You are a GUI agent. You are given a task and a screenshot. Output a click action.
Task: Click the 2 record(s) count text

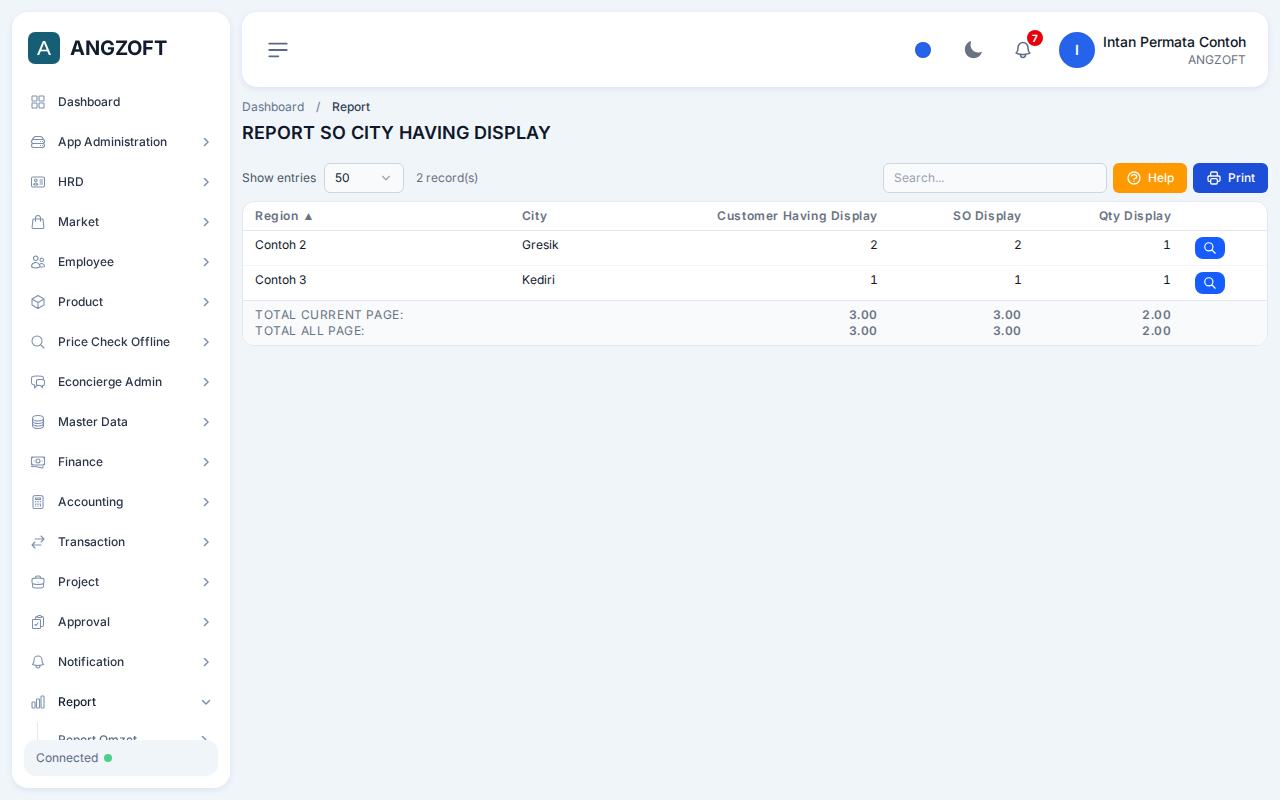447,178
